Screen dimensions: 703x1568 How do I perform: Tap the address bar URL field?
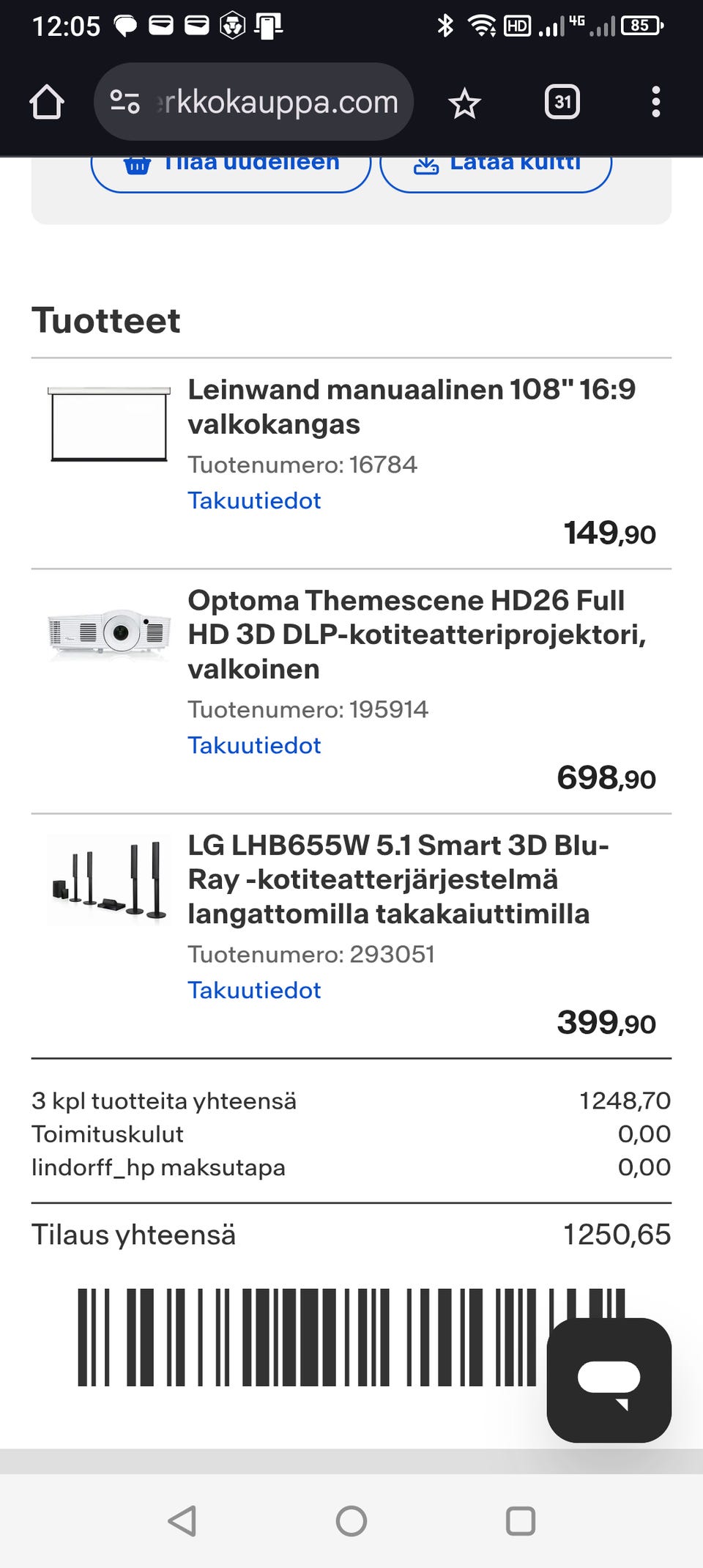pyautogui.click(x=278, y=102)
